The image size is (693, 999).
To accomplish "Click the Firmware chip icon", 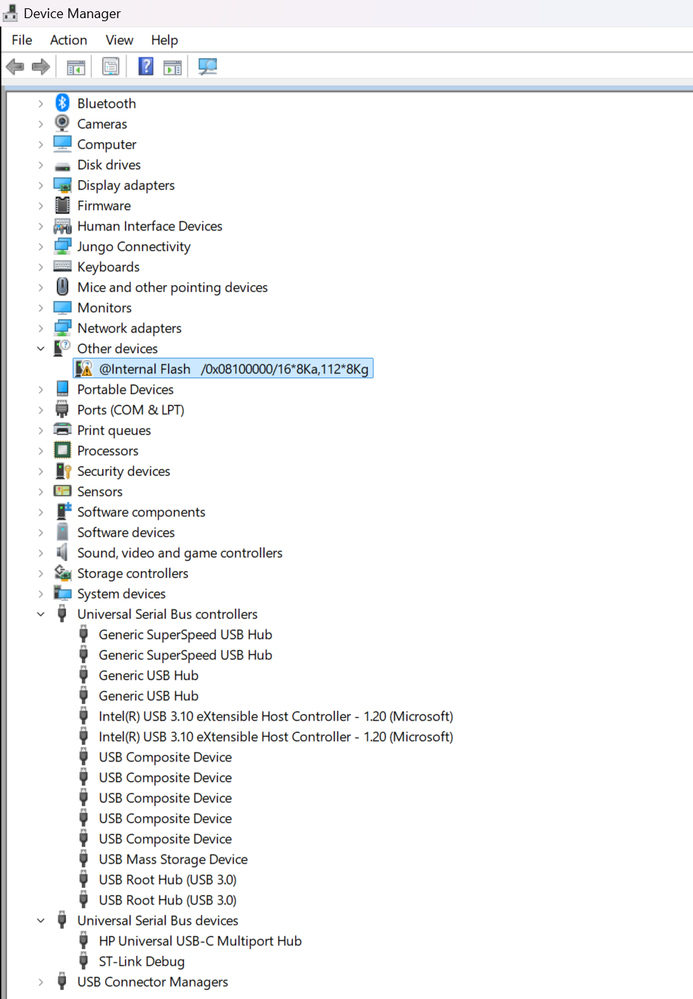I will 62,205.
